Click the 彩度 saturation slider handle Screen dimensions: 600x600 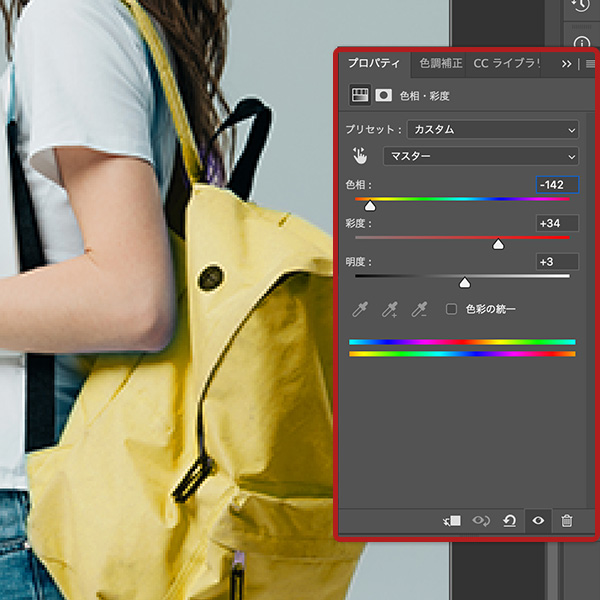(x=498, y=244)
